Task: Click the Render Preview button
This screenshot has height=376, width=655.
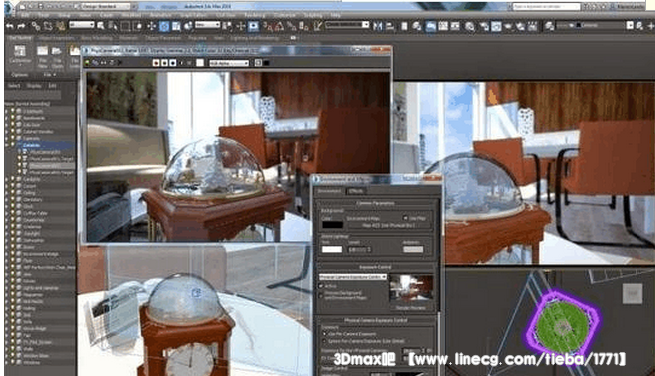Action: coord(411,308)
